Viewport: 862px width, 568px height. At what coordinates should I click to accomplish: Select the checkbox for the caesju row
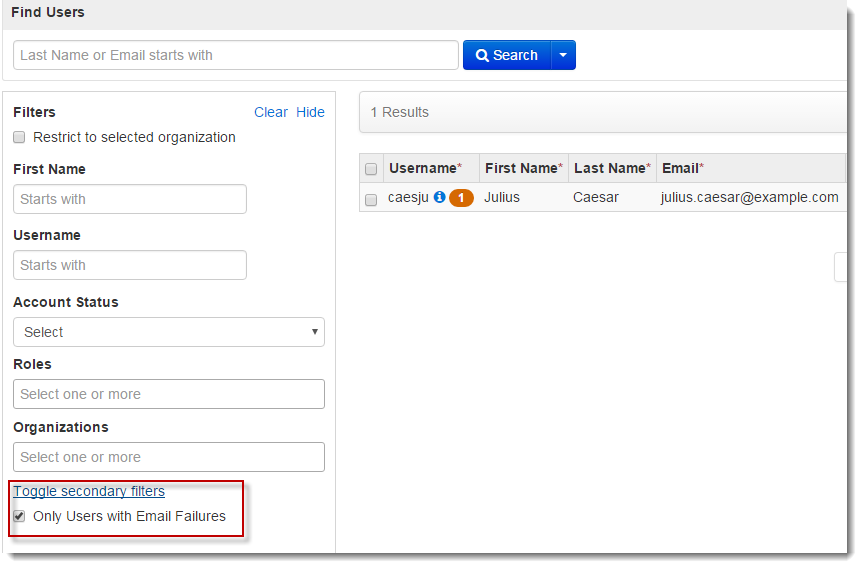click(371, 199)
